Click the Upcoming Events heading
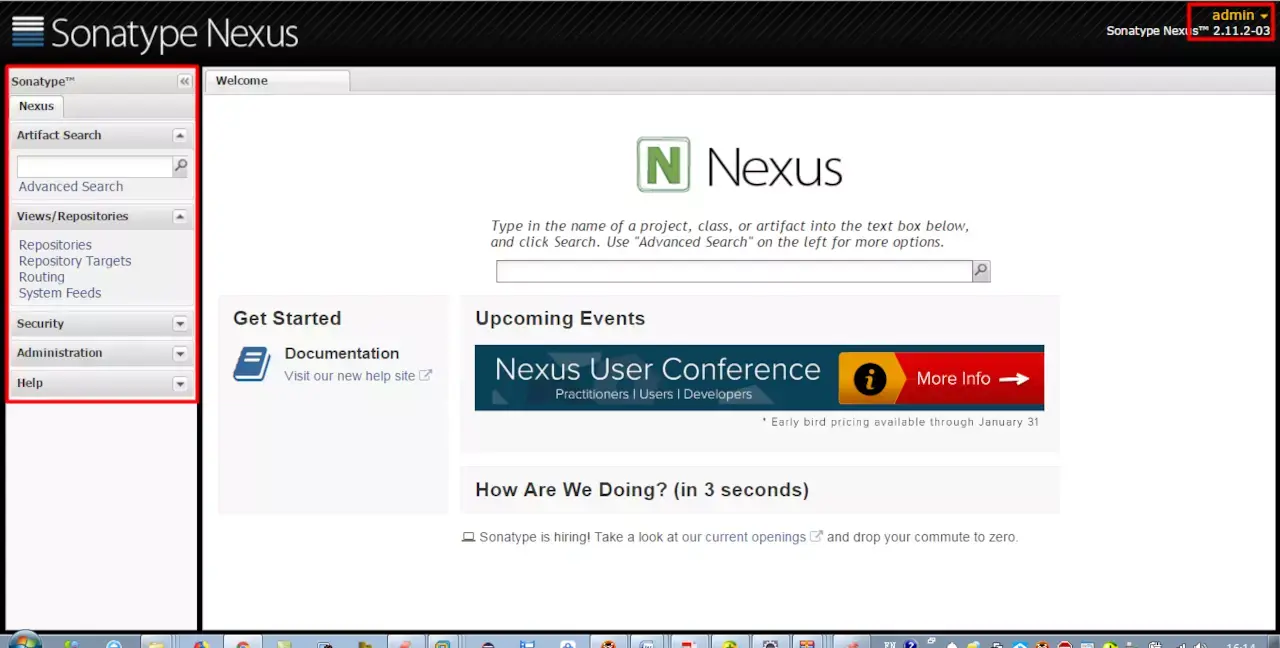Screen dimensions: 1280x648 coord(560,318)
